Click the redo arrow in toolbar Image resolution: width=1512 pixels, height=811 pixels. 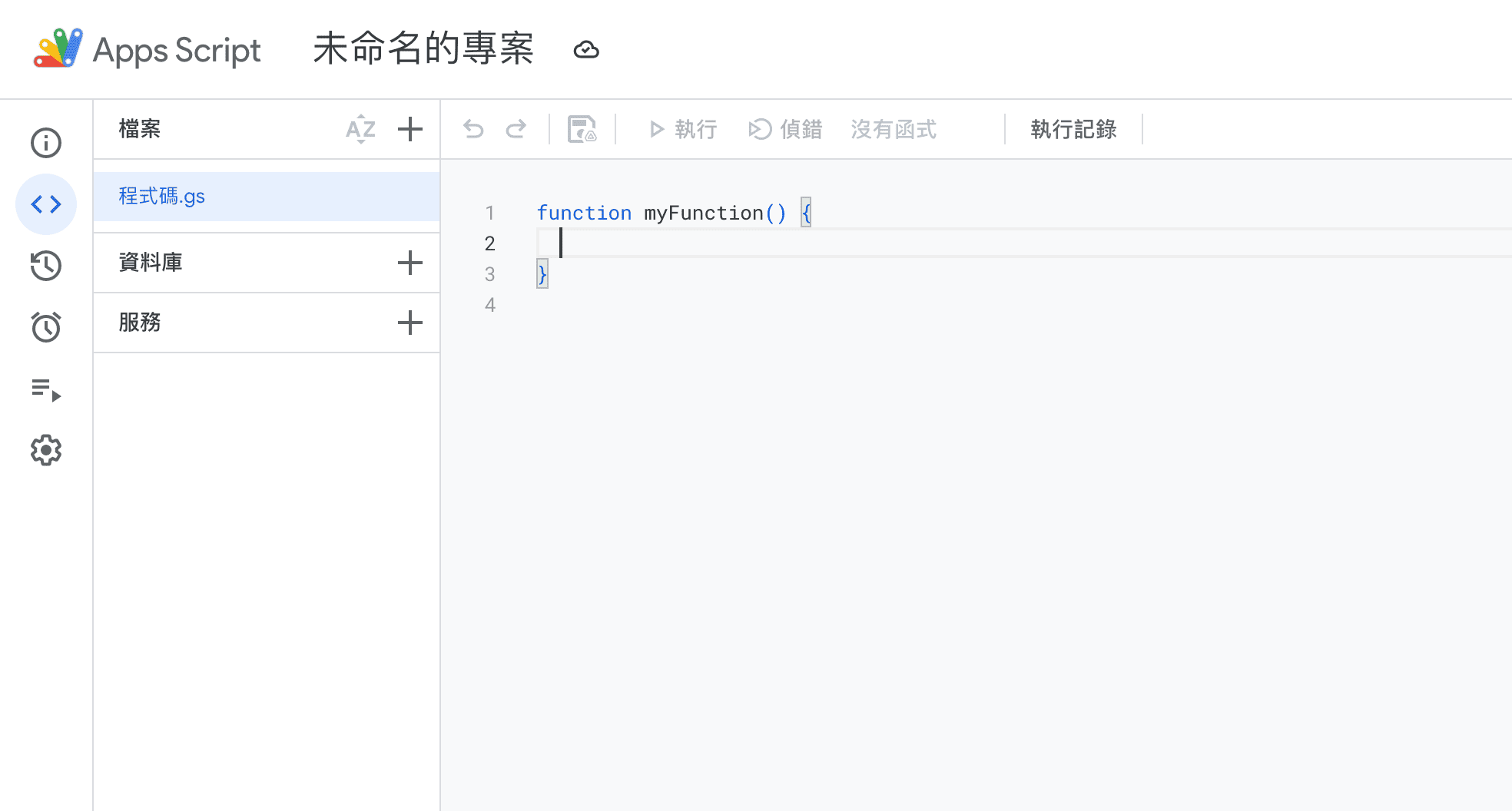[516, 129]
